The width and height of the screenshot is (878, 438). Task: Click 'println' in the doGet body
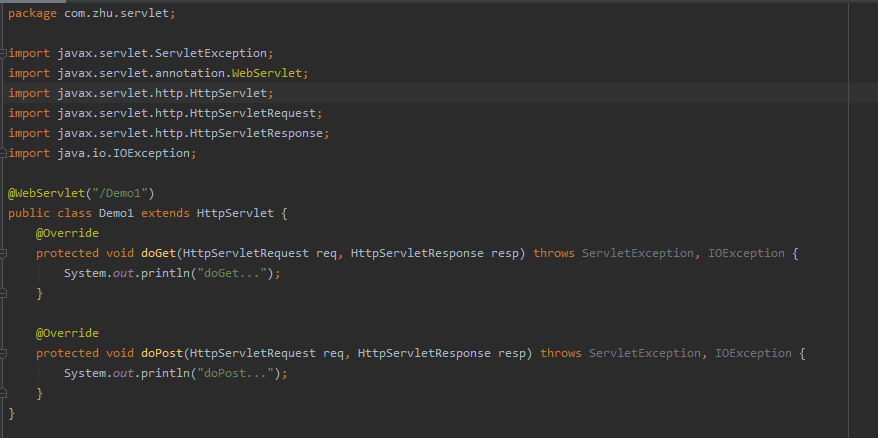[x=165, y=273]
